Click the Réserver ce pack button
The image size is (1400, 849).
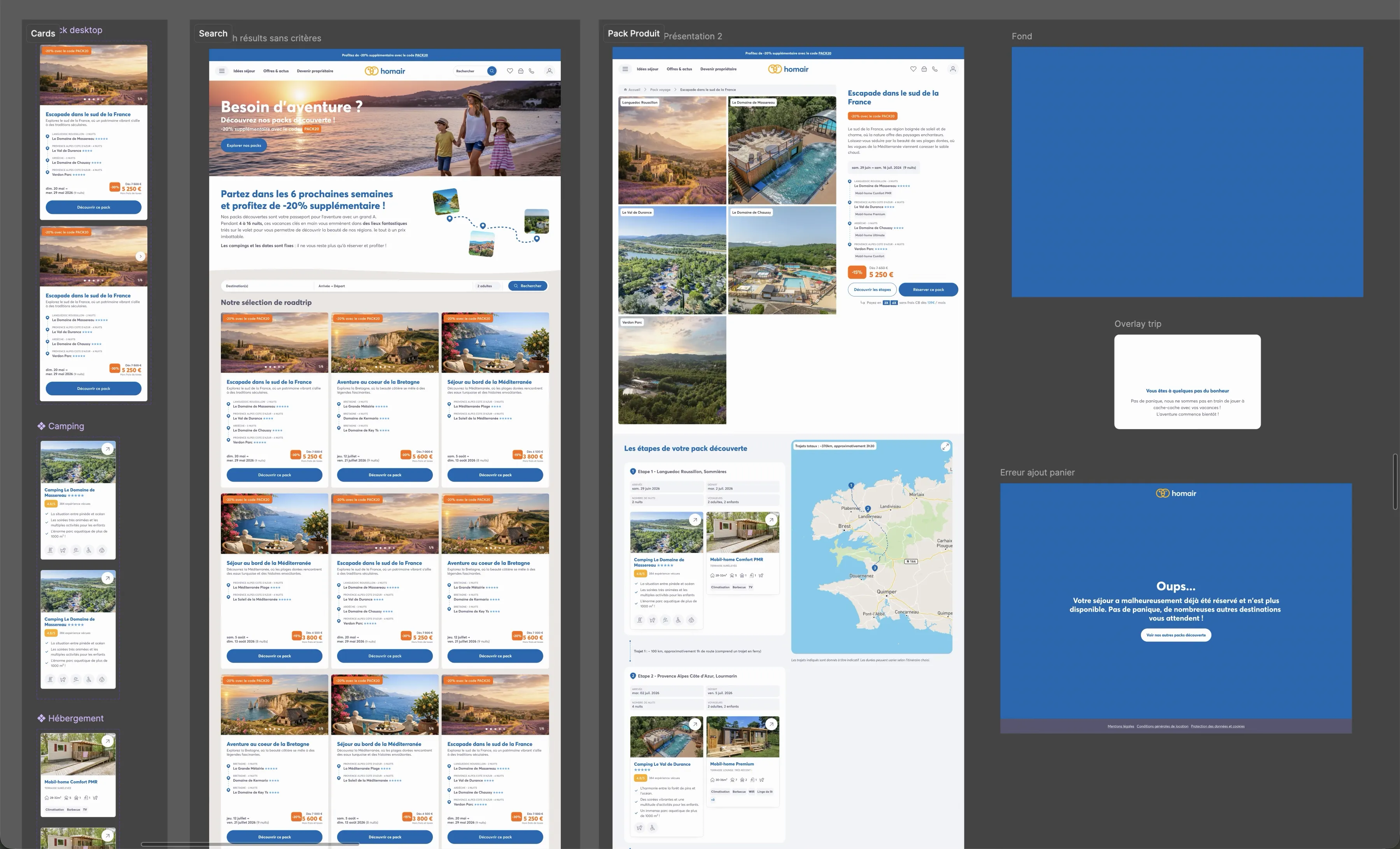pyautogui.click(x=928, y=289)
